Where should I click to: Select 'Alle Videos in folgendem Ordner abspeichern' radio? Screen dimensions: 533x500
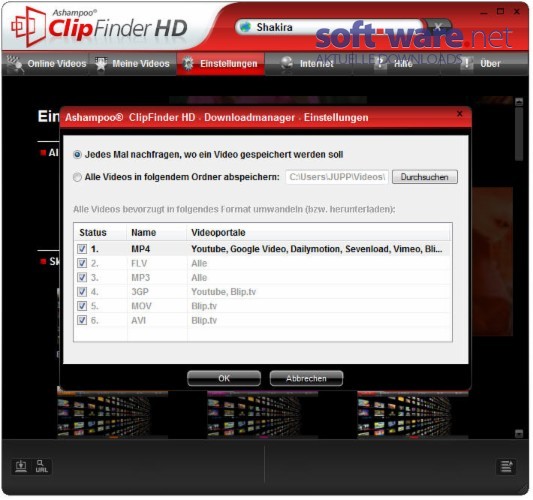pyautogui.click(x=77, y=177)
